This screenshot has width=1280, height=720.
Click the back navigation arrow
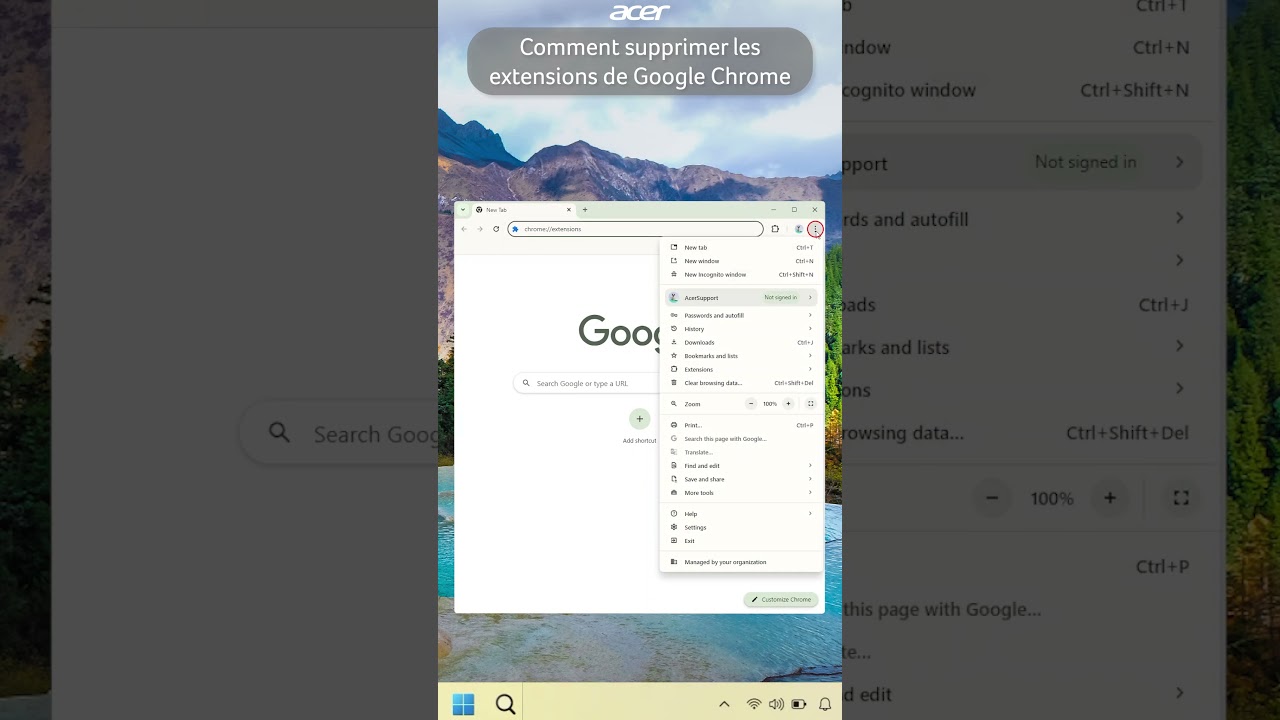pos(464,229)
